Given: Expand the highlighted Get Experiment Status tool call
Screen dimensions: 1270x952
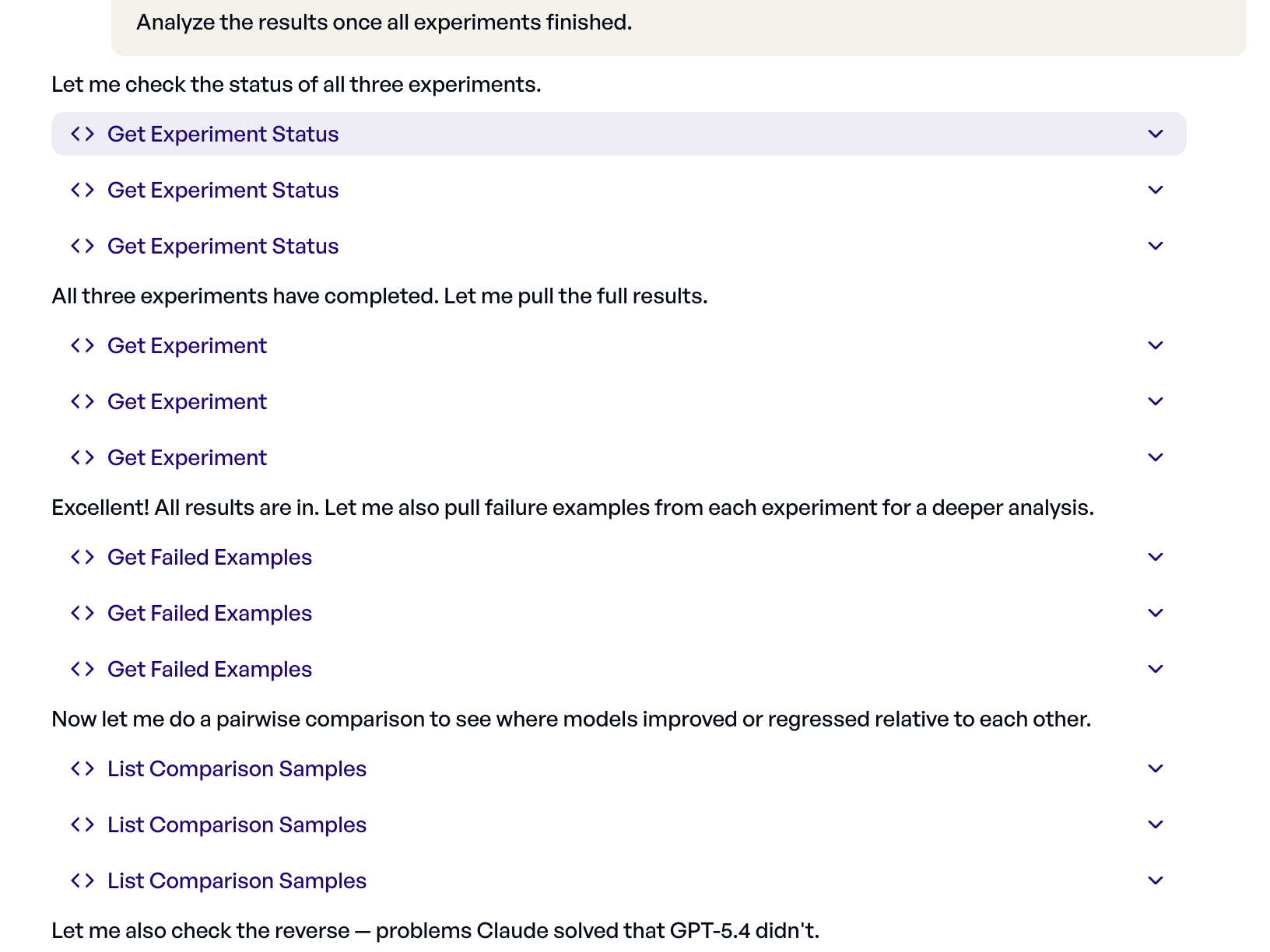Looking at the screenshot, I should click(1154, 134).
